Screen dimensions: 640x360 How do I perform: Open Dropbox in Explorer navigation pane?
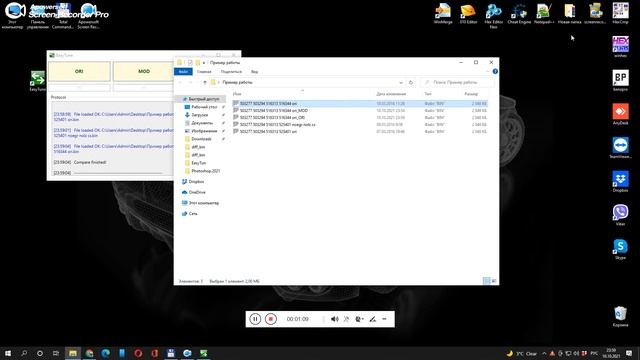coord(196,182)
